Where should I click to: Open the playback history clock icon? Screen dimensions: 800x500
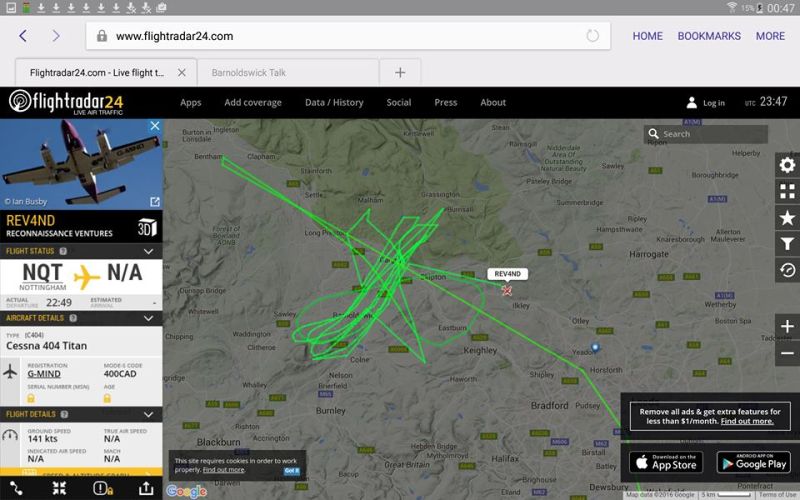[787, 270]
